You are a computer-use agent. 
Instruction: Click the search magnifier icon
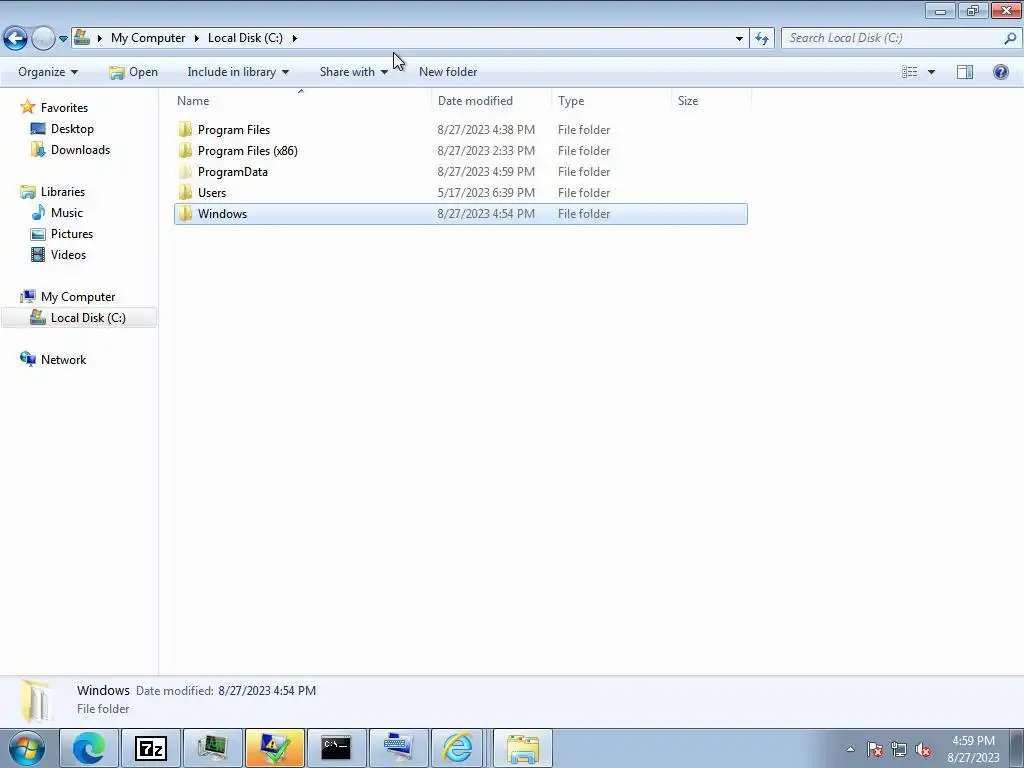tap(1010, 38)
